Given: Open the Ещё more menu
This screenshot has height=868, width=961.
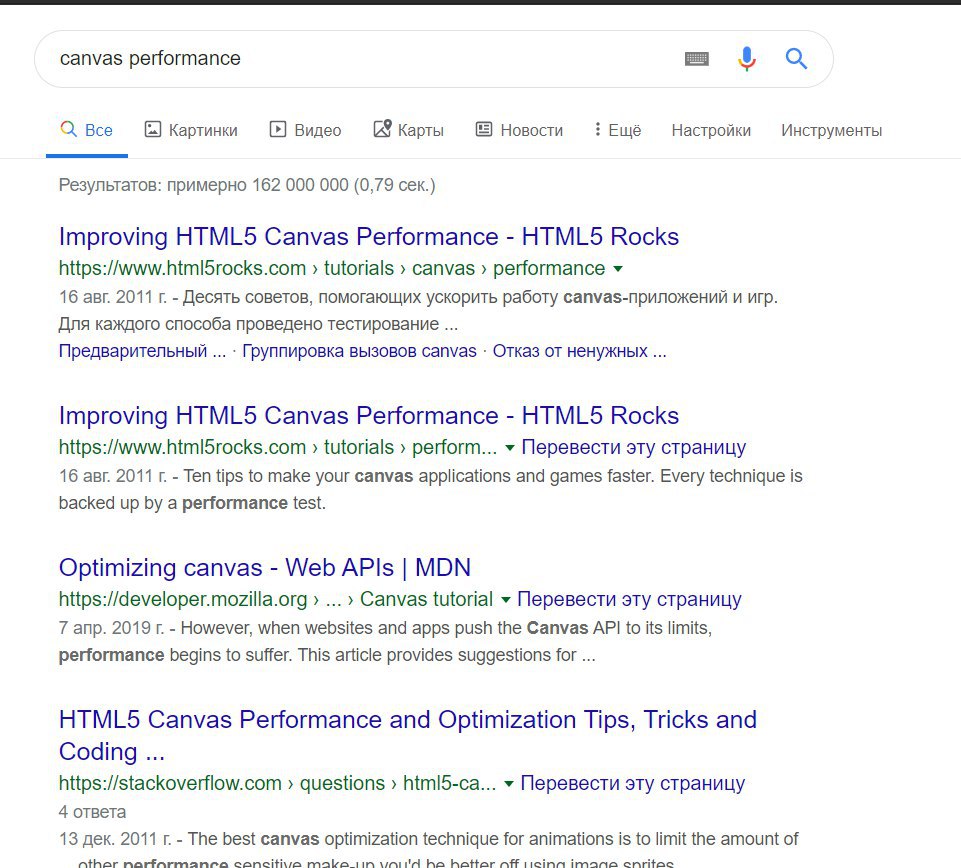Looking at the screenshot, I should coord(618,130).
